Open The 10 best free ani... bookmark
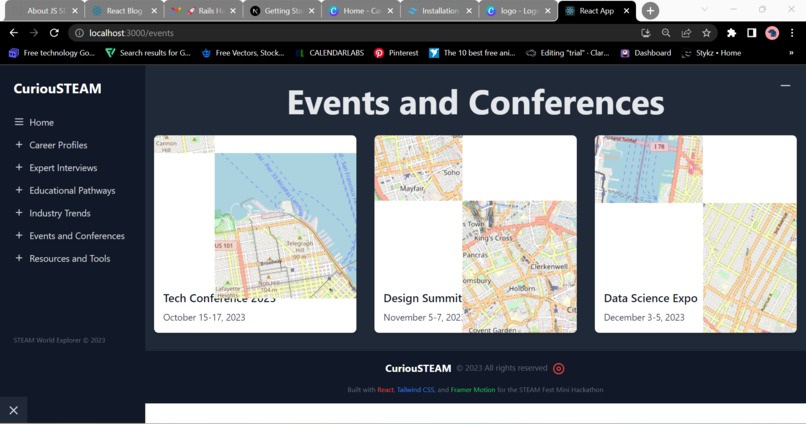Image resolution: width=806 pixels, height=424 pixels. tap(472, 53)
